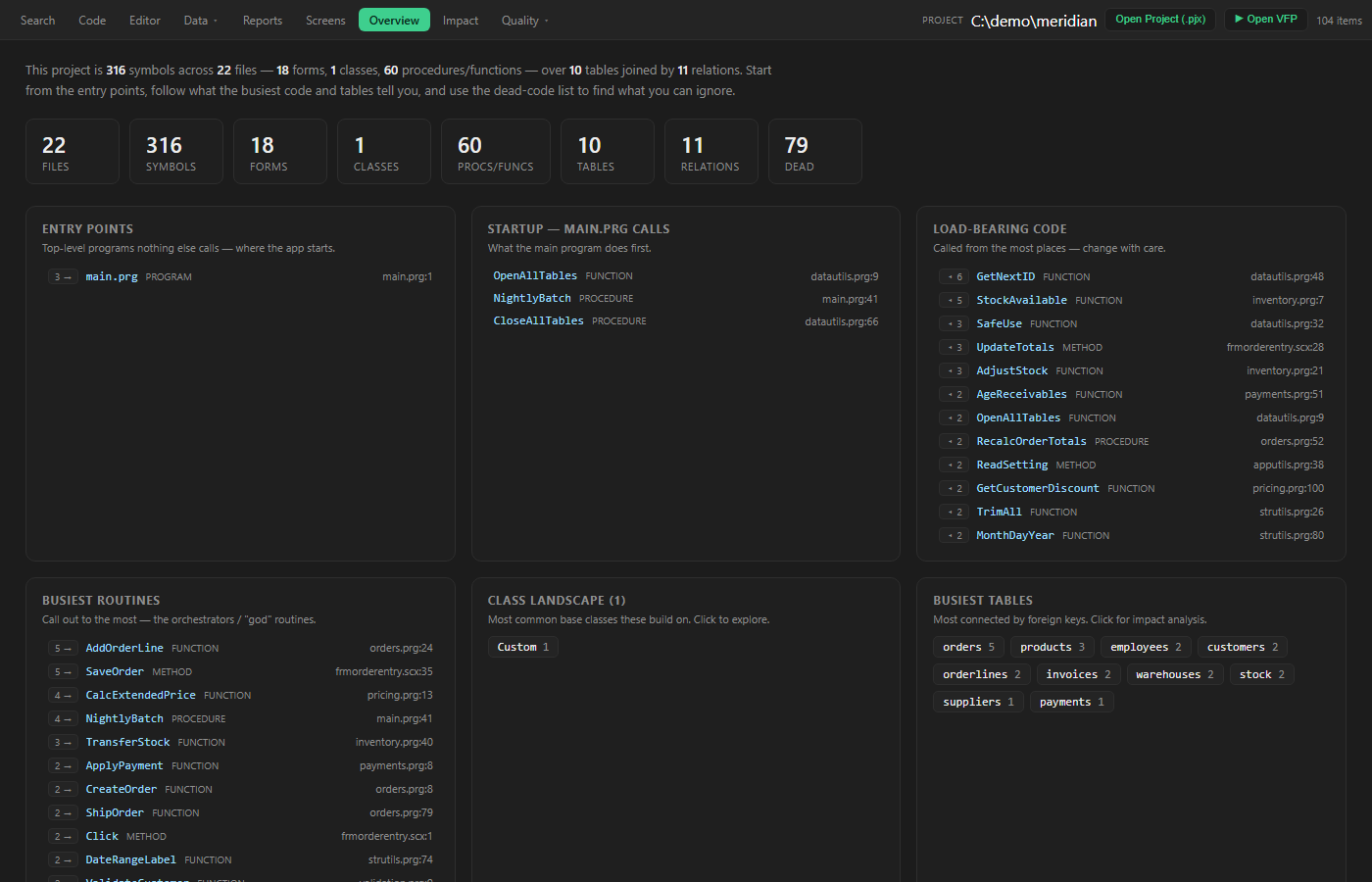1372x882 pixels.
Task: Open AdjustStock function
Action: click(1131, 370)
